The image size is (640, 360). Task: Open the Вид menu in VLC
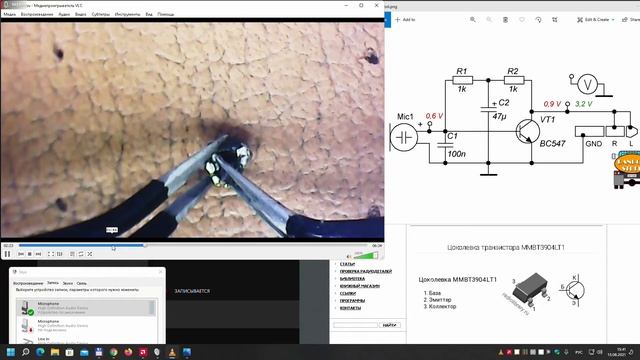pos(149,14)
